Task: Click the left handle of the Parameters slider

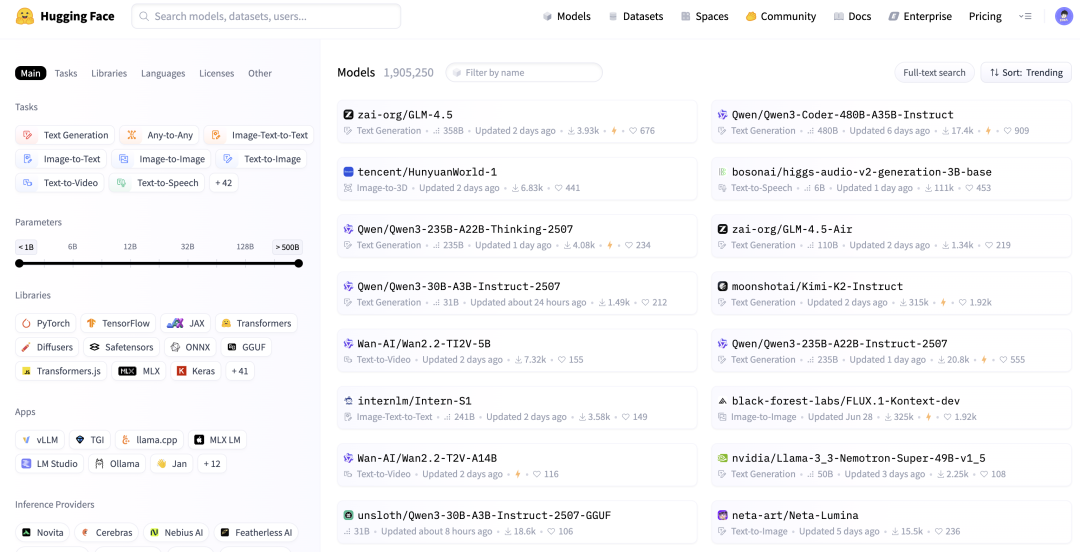Action: (x=19, y=263)
